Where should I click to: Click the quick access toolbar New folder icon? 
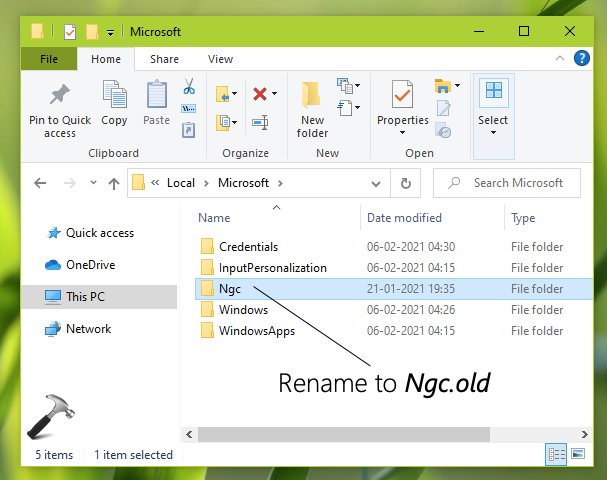coord(92,32)
